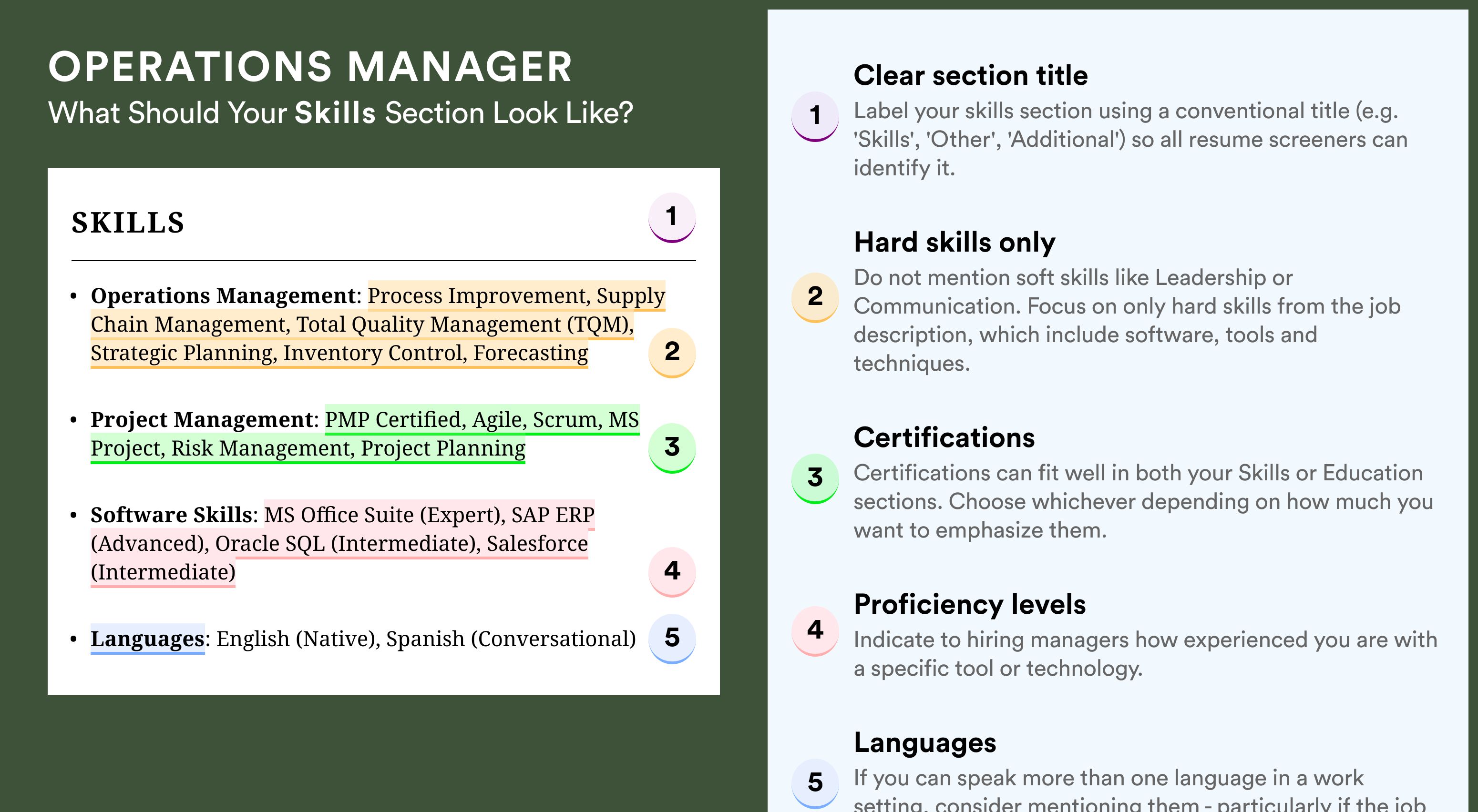This screenshot has width=1478, height=812.
Task: Click the green number 3 badge in resume
Action: click(672, 448)
